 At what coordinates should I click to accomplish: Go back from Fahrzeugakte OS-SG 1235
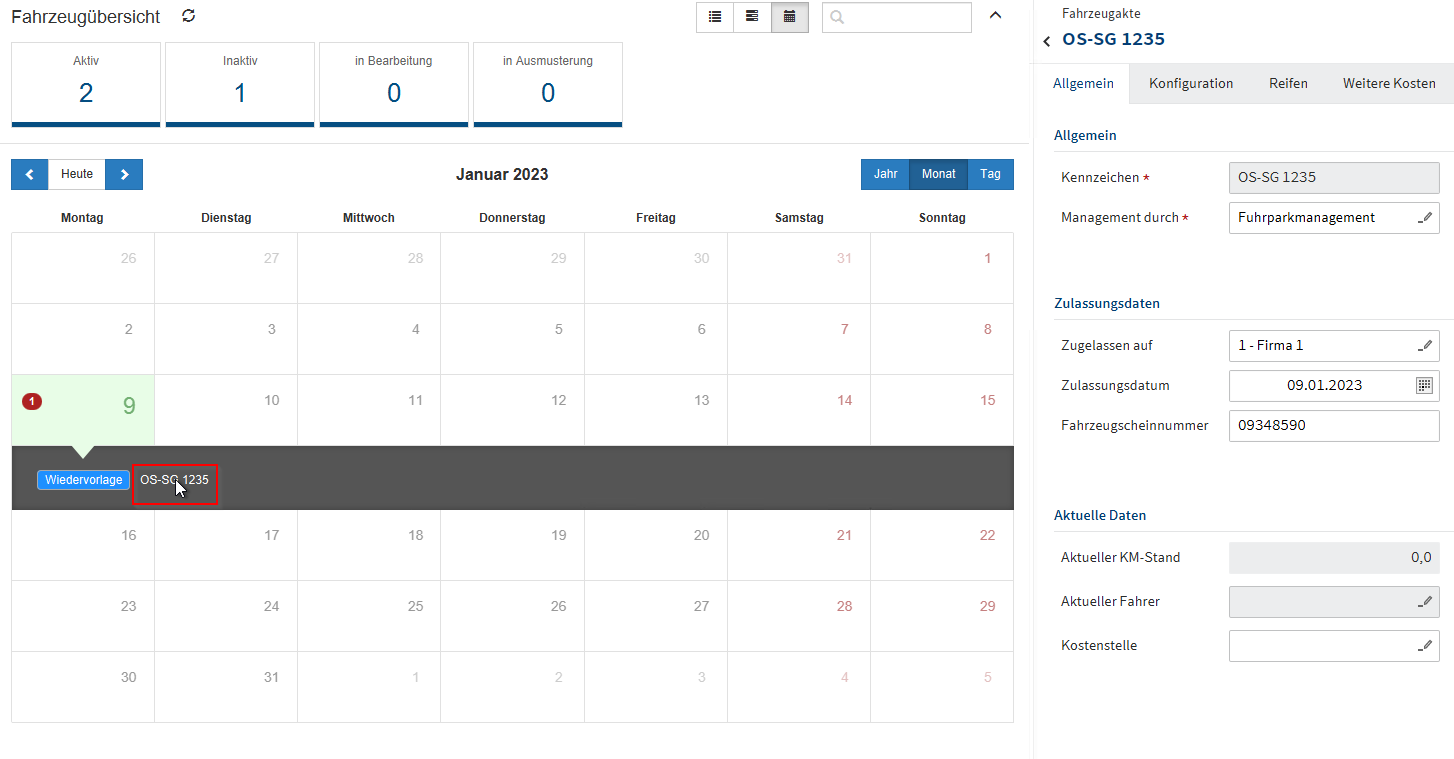click(1046, 41)
